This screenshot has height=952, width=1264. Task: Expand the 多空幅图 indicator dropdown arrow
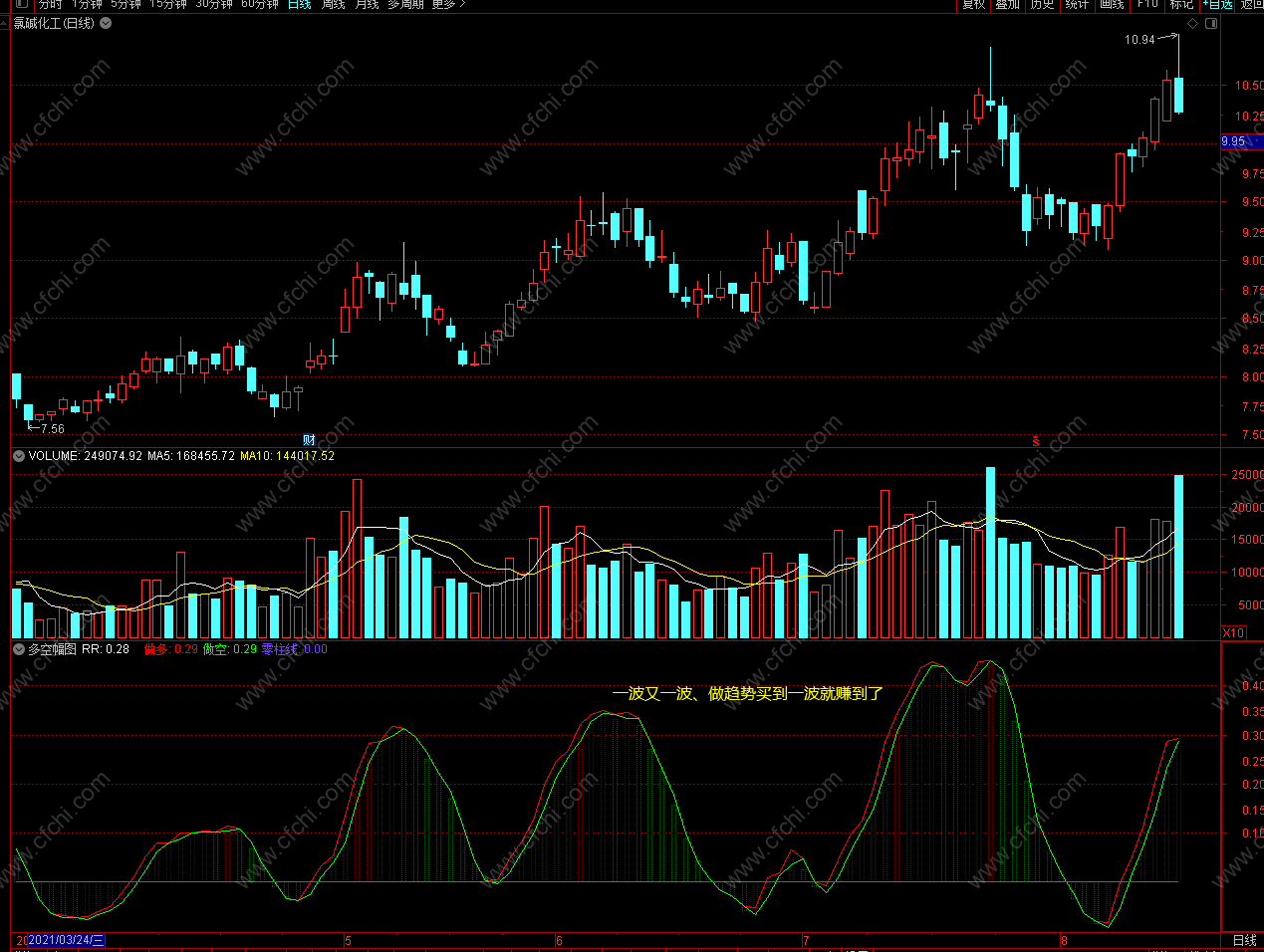(19, 649)
